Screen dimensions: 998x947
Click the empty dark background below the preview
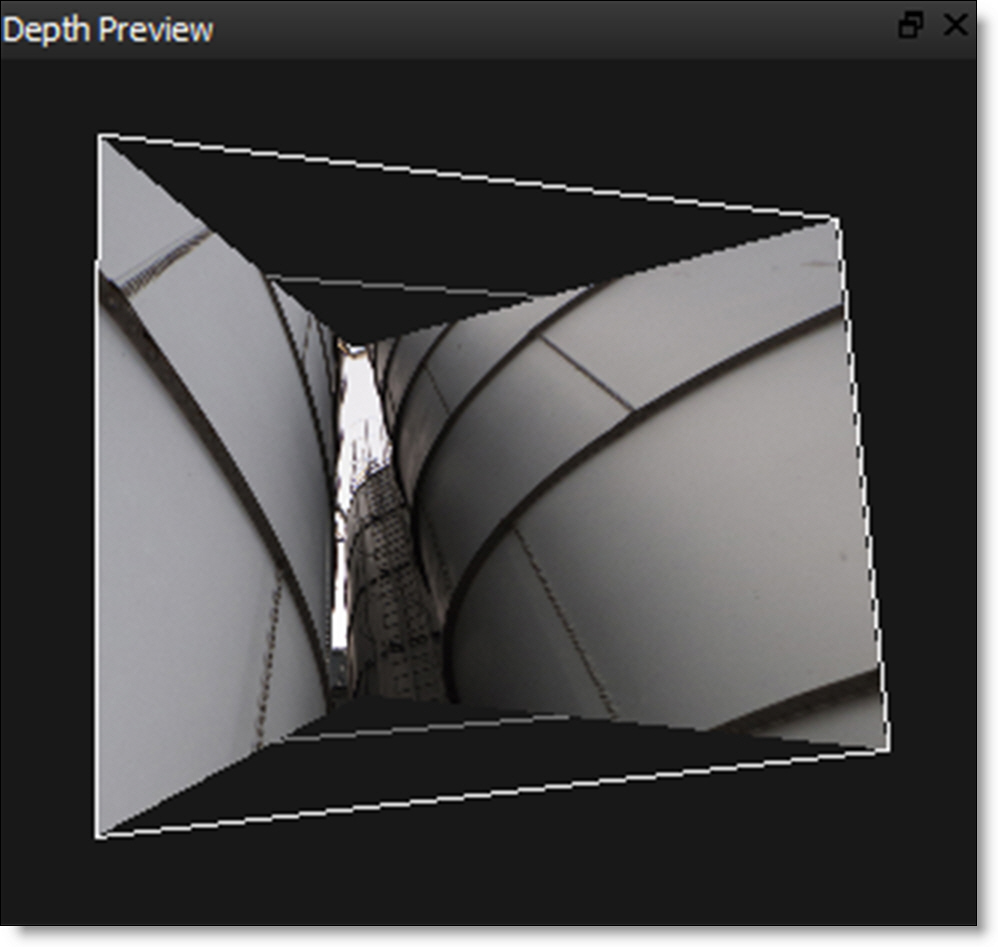pyautogui.click(x=500, y=880)
